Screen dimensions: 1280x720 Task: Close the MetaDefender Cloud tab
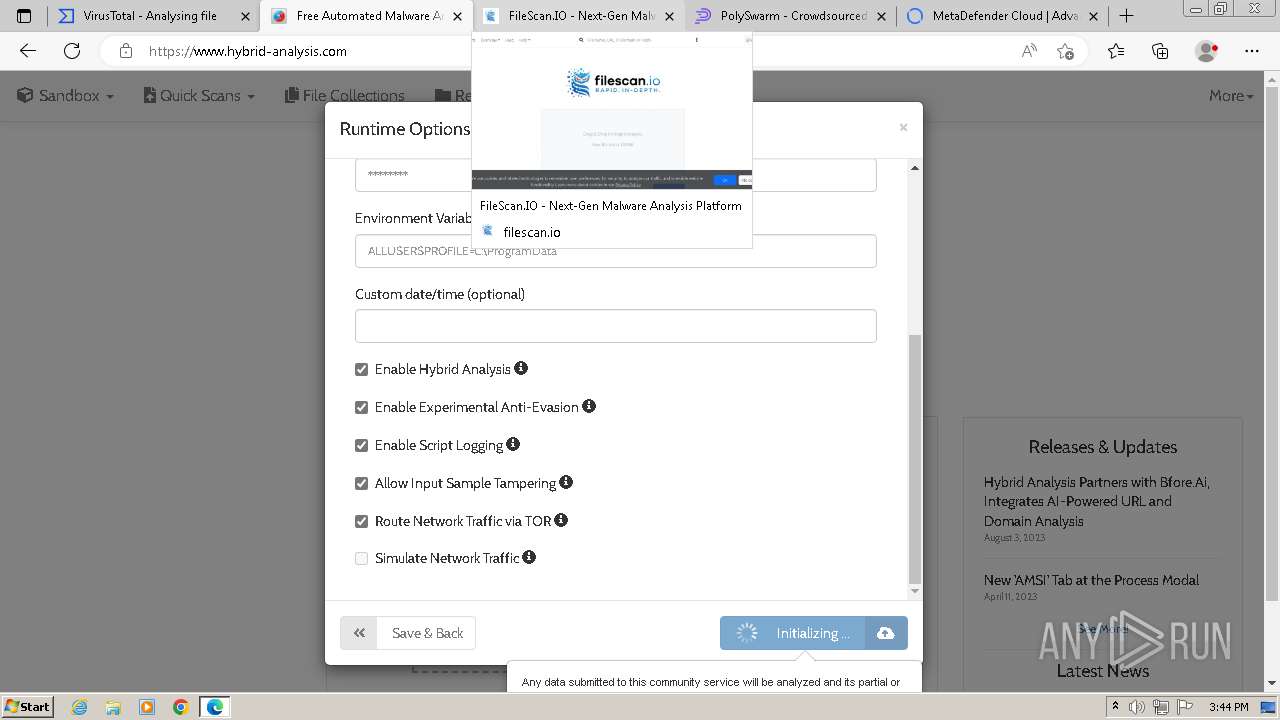point(1093,16)
